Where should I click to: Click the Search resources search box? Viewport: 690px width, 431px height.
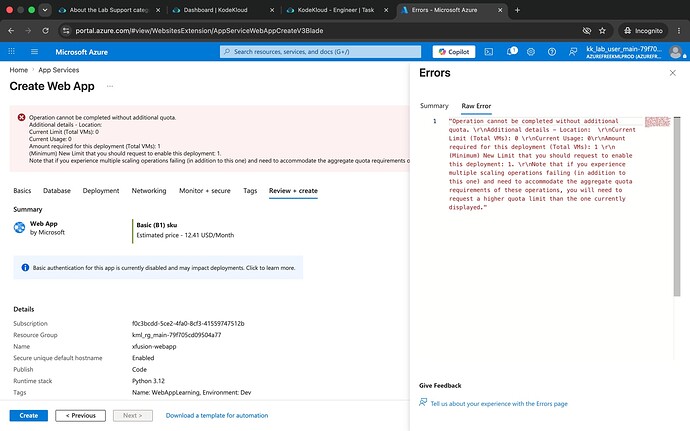[x=320, y=52]
